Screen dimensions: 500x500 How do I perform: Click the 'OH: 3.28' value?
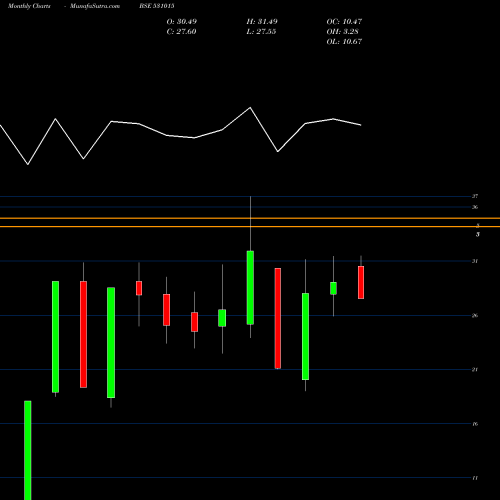click(x=342, y=31)
